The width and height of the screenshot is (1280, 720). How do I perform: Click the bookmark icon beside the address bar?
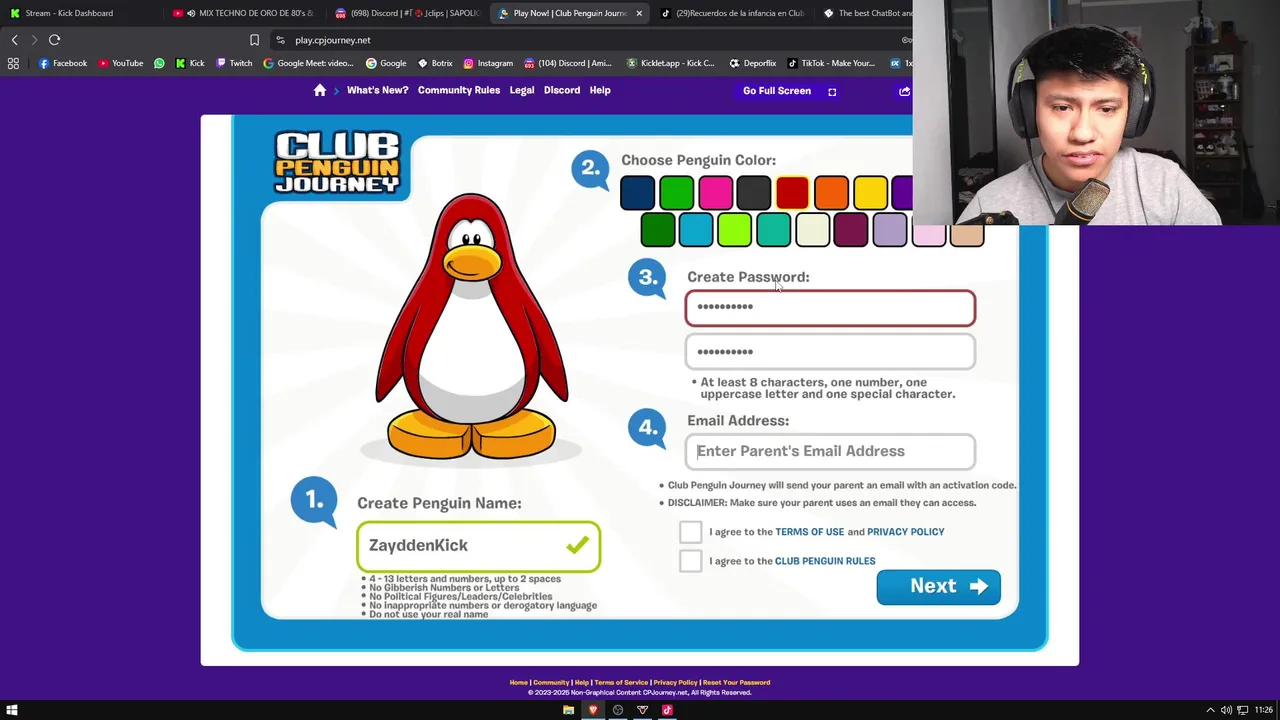(x=254, y=40)
